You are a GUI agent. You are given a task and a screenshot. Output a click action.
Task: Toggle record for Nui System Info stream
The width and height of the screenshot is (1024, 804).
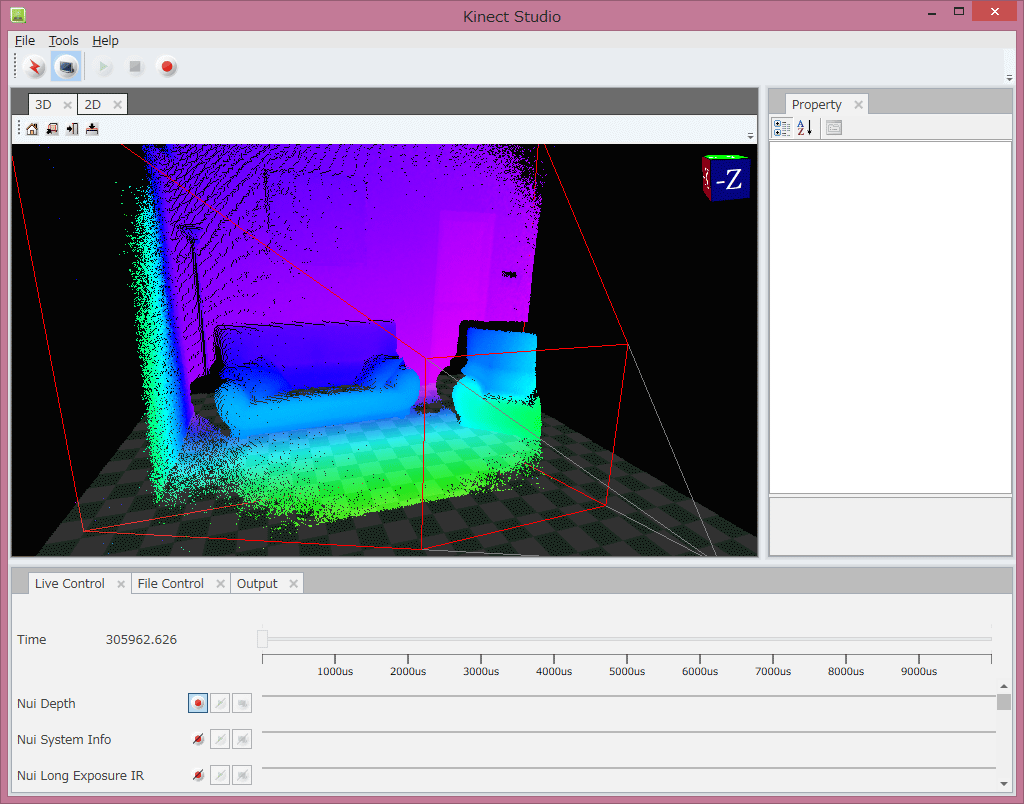coord(198,739)
